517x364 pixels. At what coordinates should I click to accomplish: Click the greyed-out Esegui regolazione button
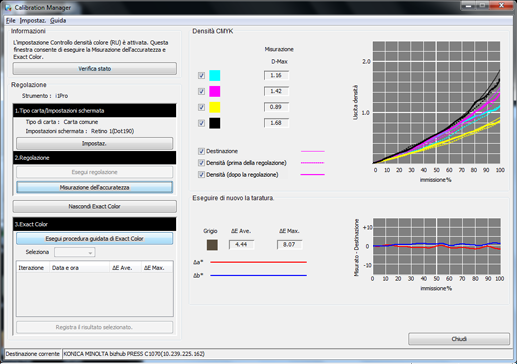95,172
